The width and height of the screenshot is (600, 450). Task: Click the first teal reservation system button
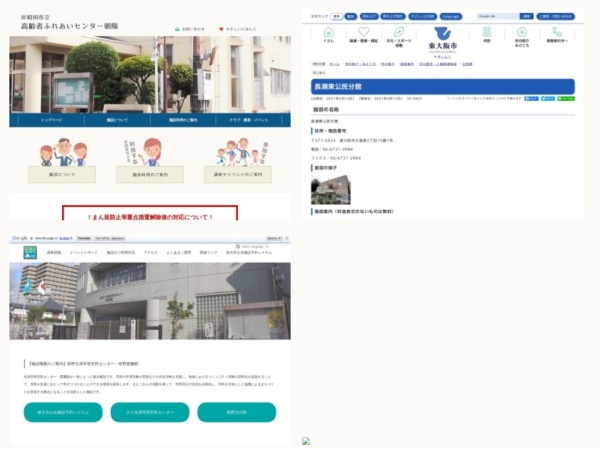pos(63,412)
